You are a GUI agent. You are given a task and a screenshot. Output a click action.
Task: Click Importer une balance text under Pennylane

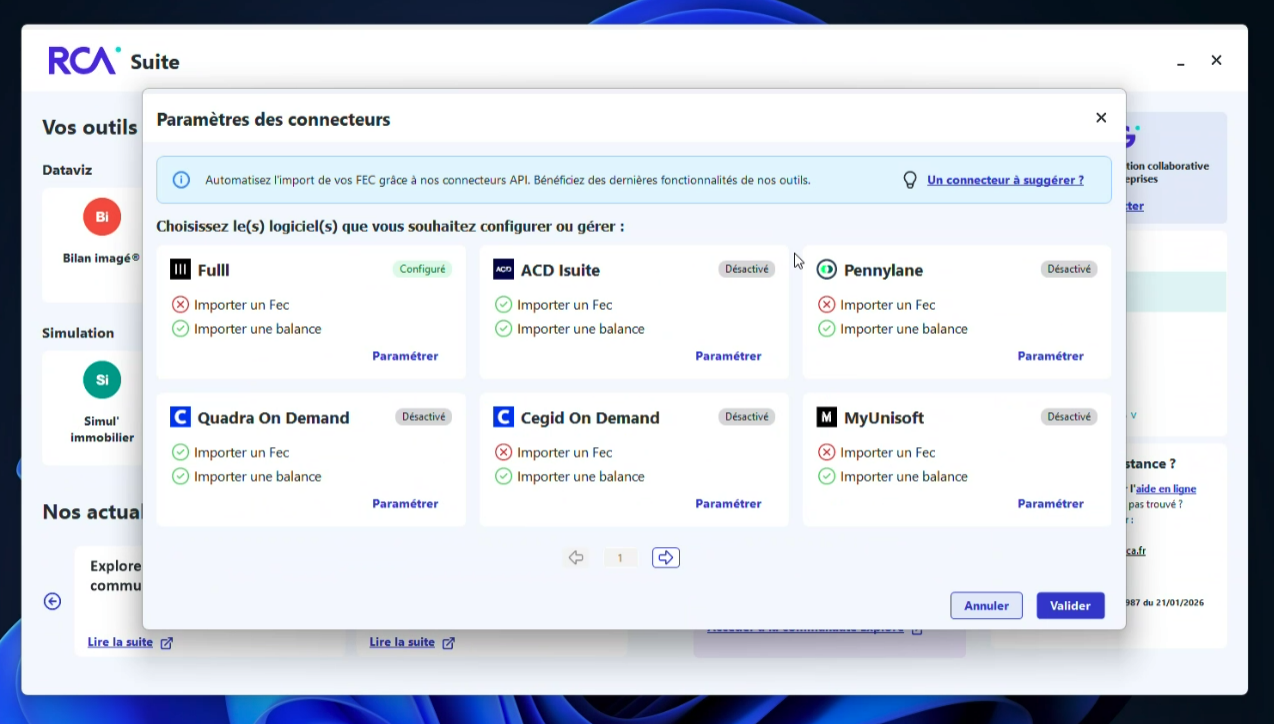pos(904,329)
